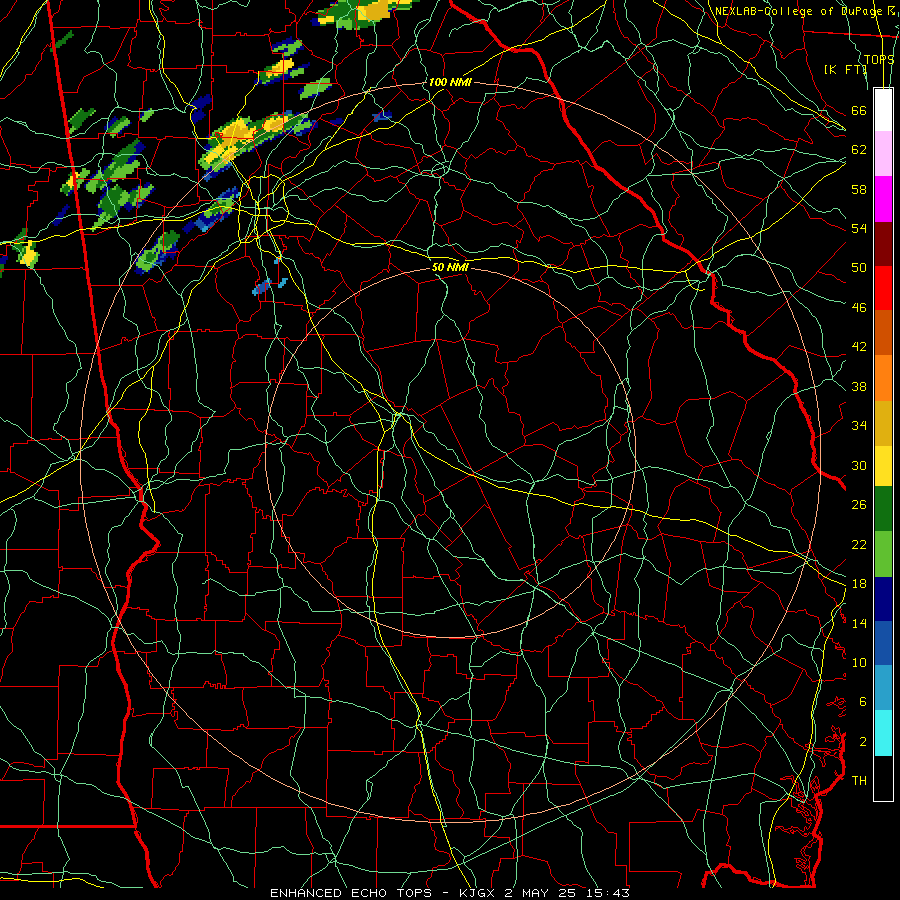Click the TH threshold label
The width and height of the screenshot is (900, 900).
point(859,781)
